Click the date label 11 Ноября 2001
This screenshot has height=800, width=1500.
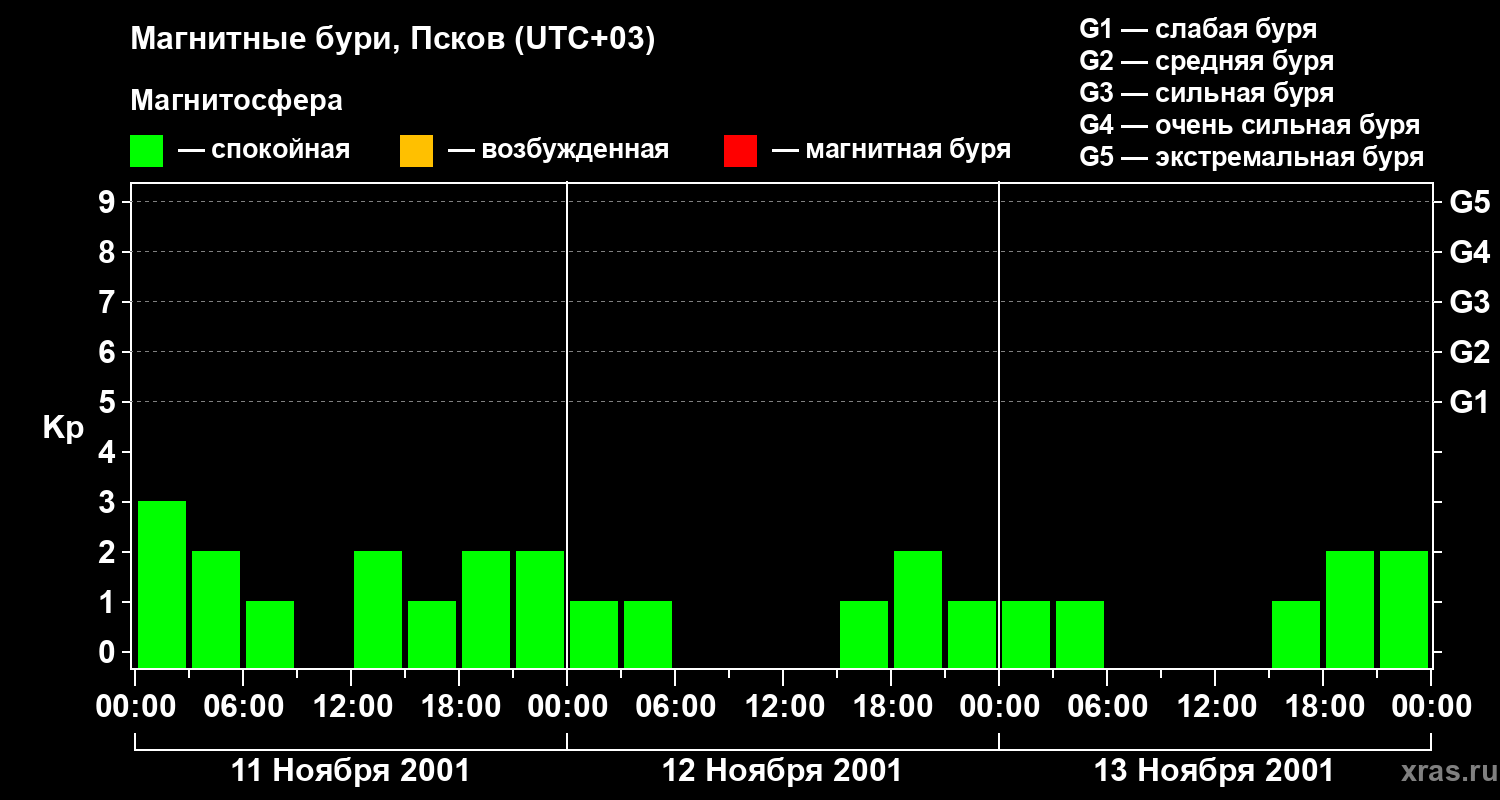click(x=350, y=771)
